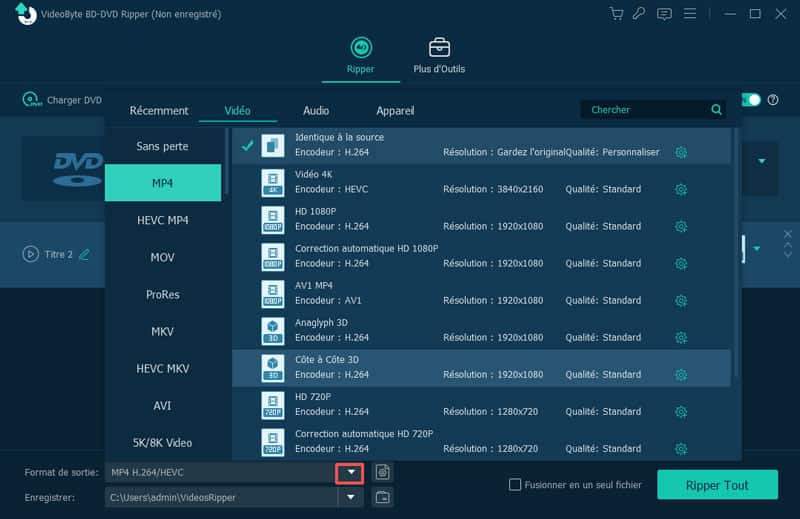Screen dimensions: 800x519
Task: Open settings gear for Vidéo 4K profile
Action: [681, 189]
